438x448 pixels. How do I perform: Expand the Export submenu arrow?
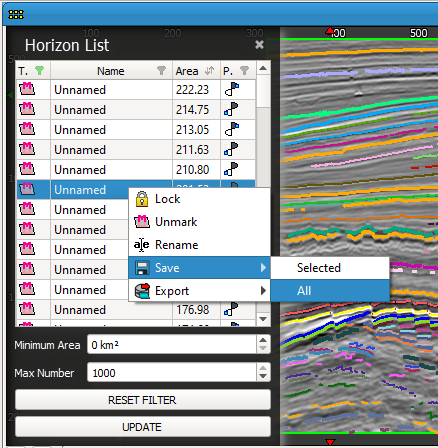[x=263, y=291]
